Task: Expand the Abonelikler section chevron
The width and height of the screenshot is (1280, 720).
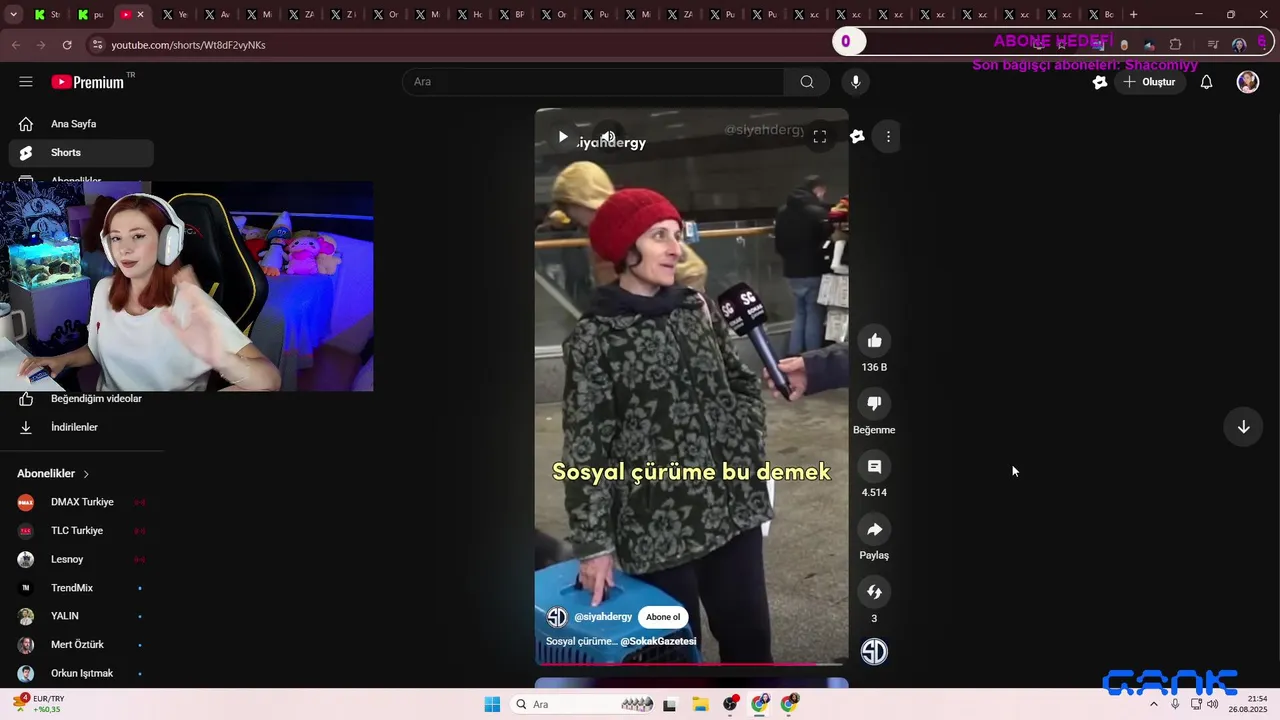Action: 86,474
